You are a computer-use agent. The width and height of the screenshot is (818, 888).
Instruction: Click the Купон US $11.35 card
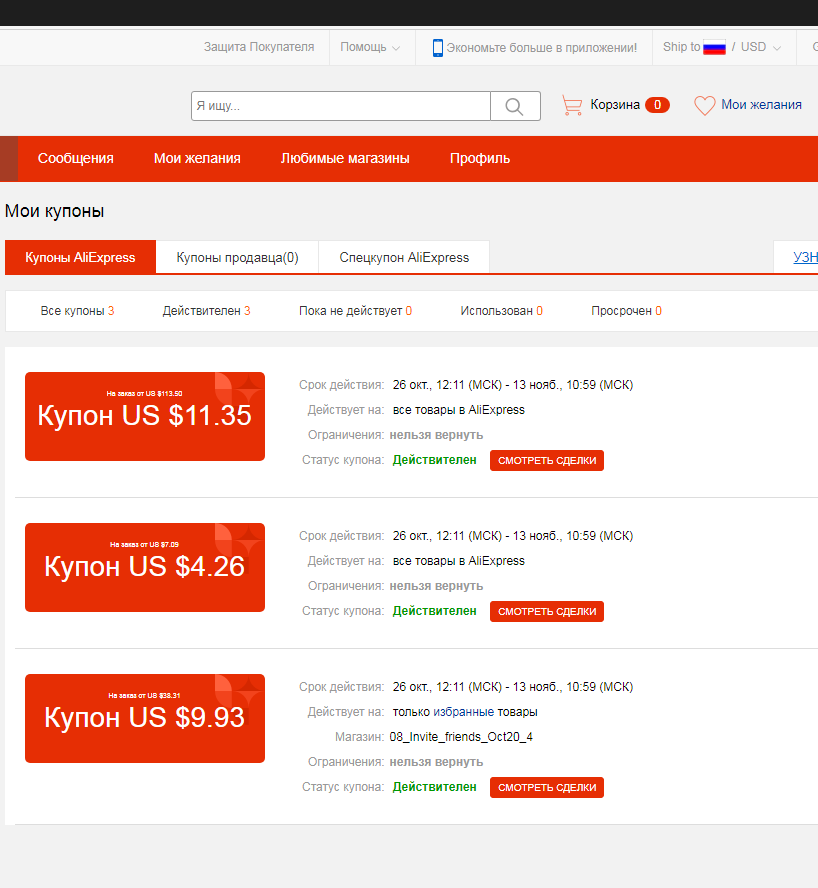click(x=145, y=416)
